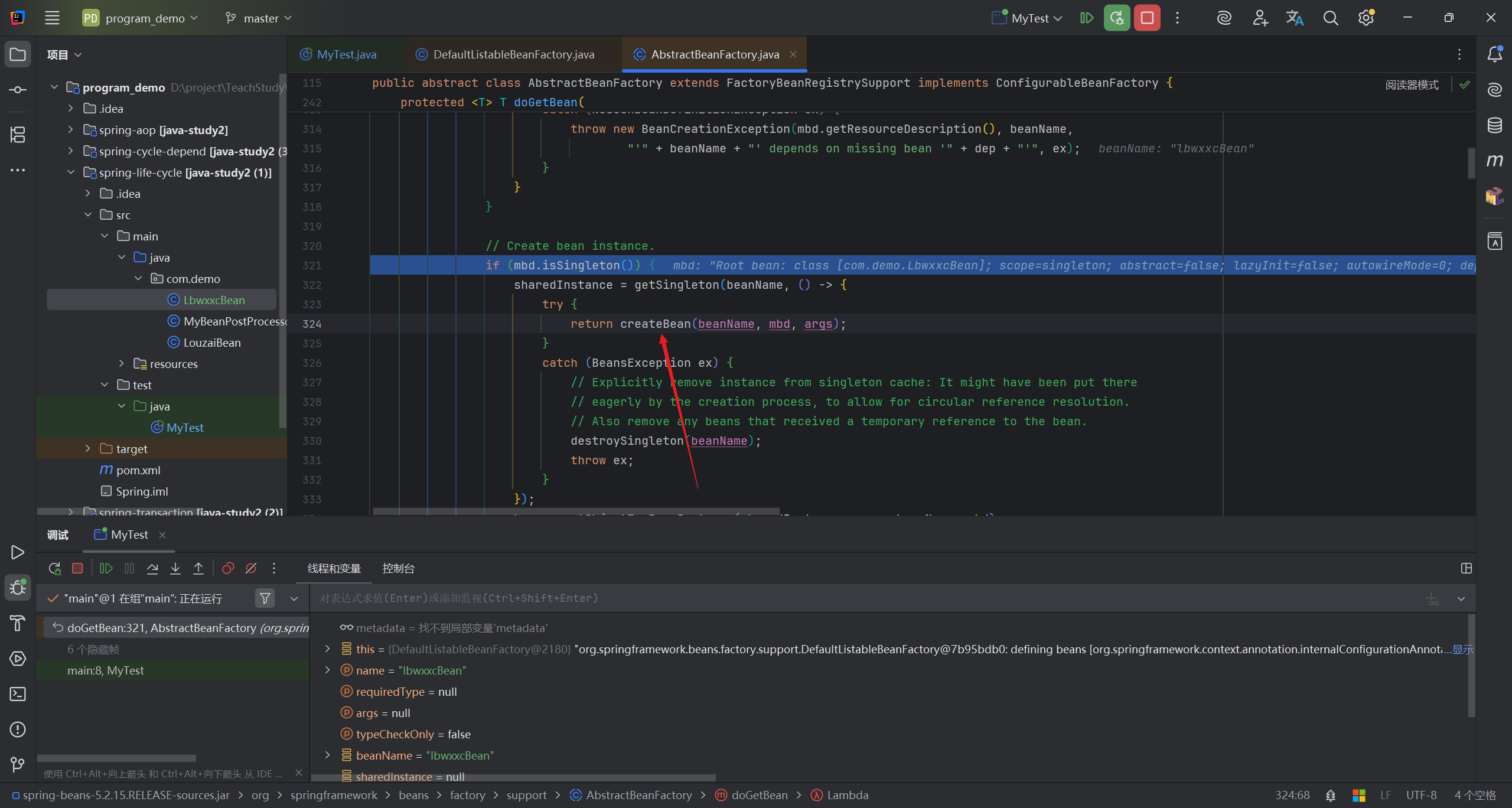Switch to the Console tab in debugger
This screenshot has width=1512, height=808.
(x=398, y=568)
